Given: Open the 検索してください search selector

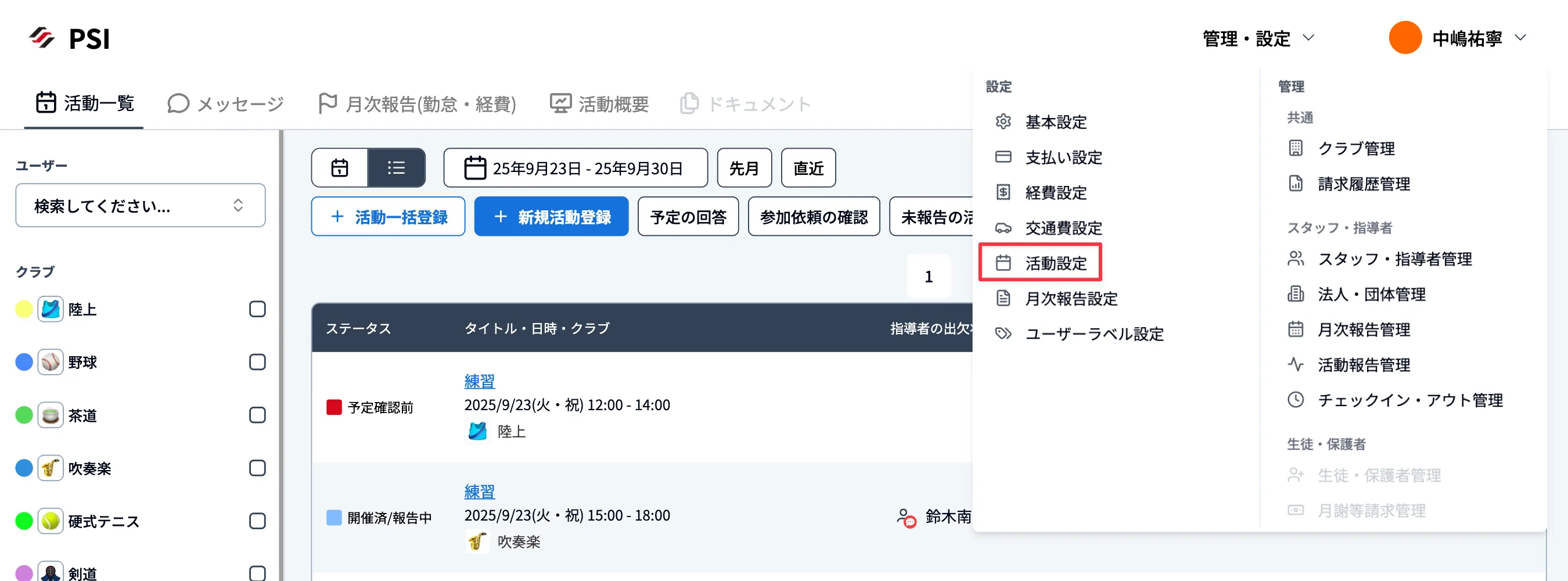Looking at the screenshot, I should click(140, 205).
